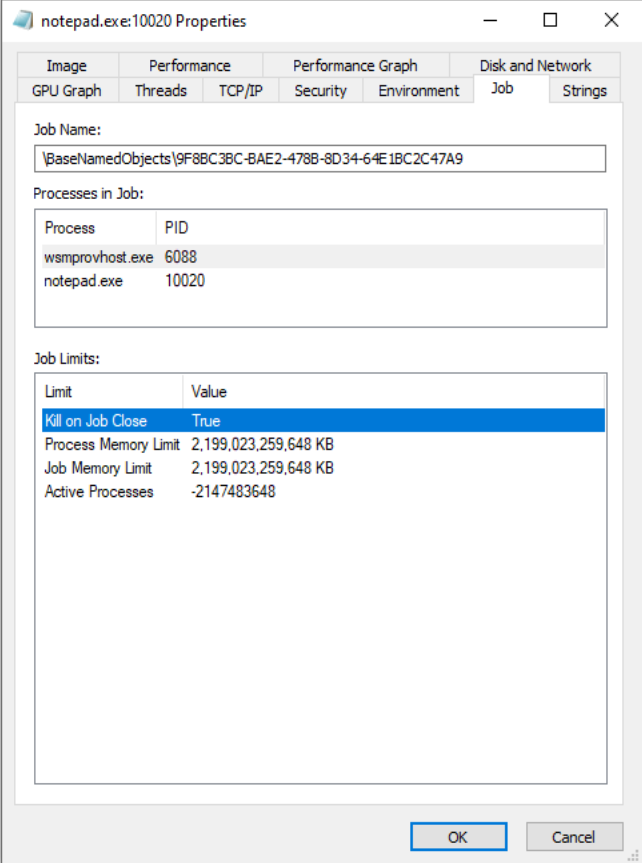Select notepad.exe in Processes list
The image size is (642, 863).
pyautogui.click(x=84, y=281)
